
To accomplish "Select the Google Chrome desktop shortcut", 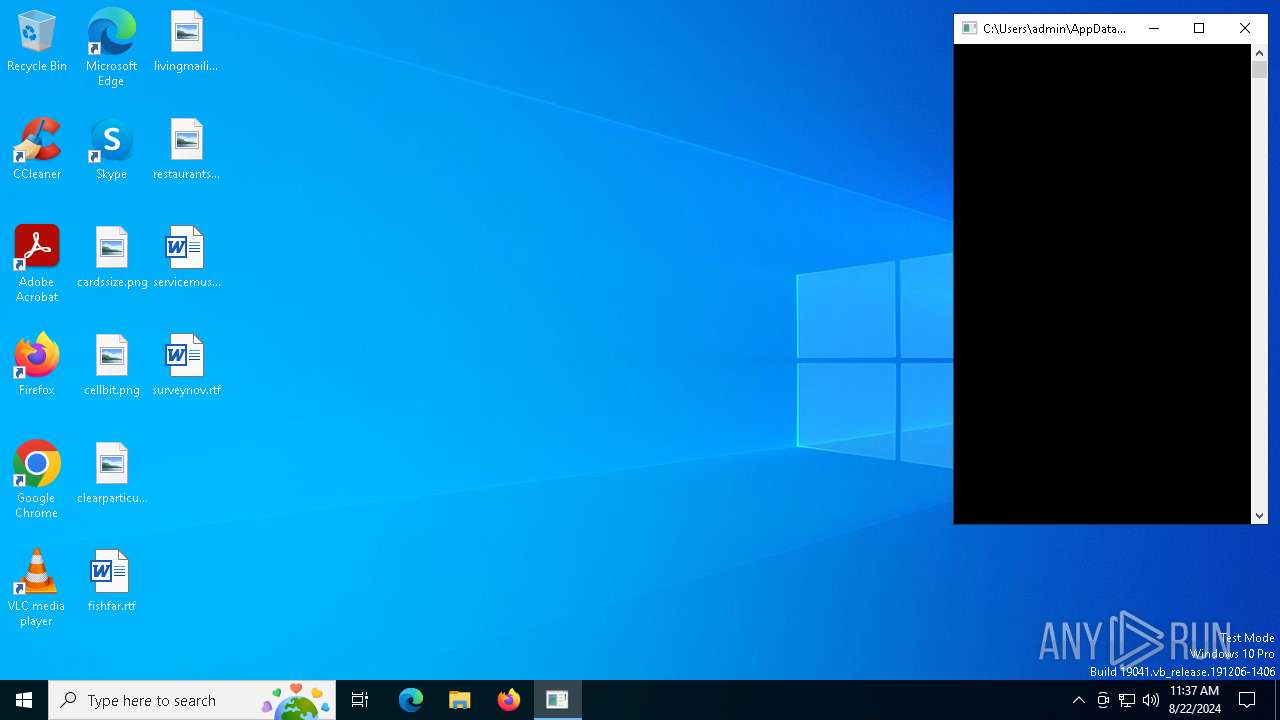I will point(37,480).
